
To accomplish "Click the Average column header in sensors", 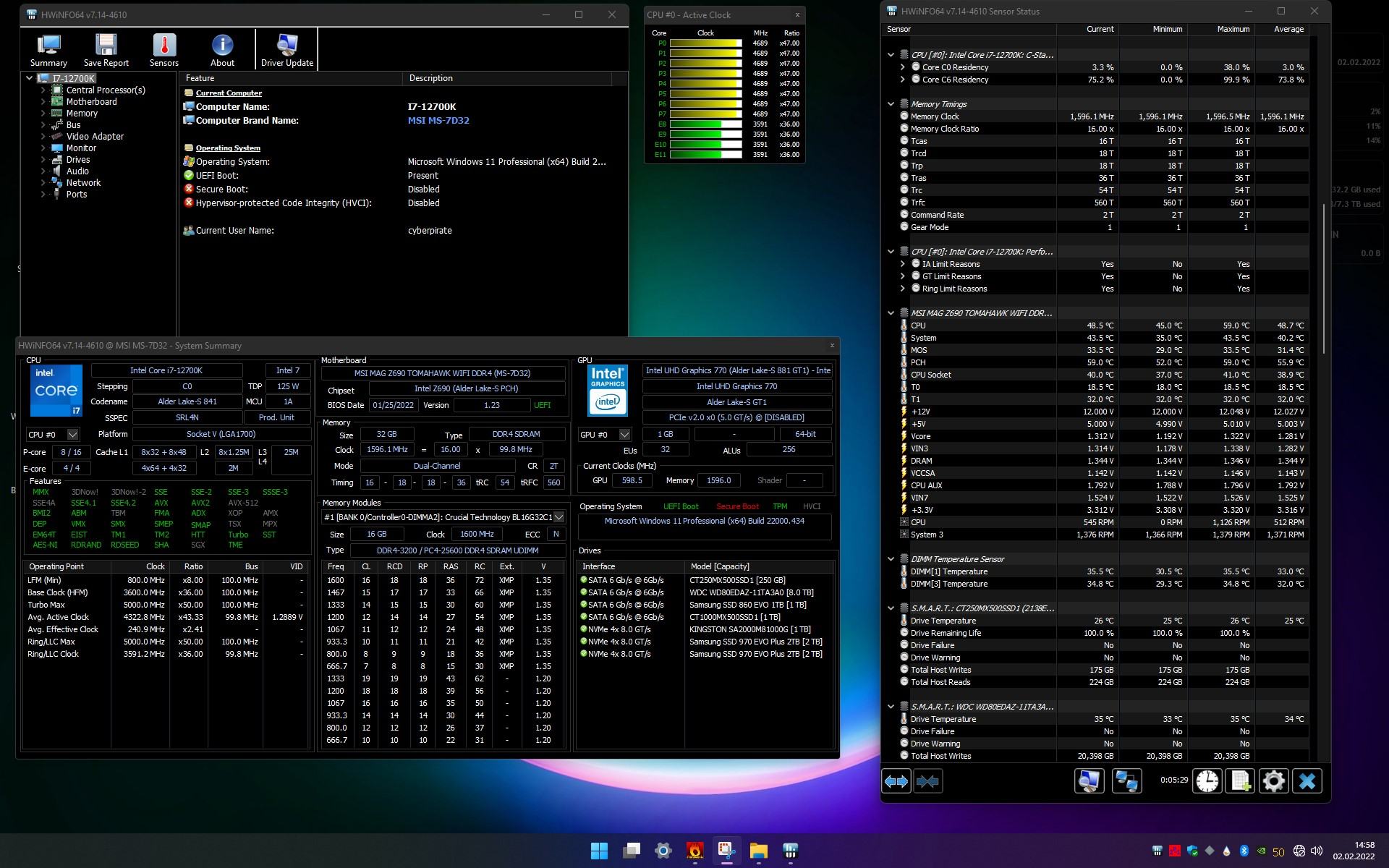I will [1282, 30].
